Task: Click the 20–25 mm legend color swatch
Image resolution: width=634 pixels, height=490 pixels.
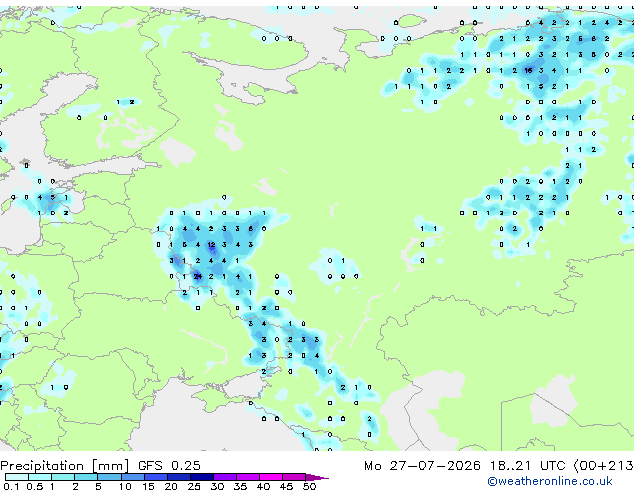Action: coord(178,477)
